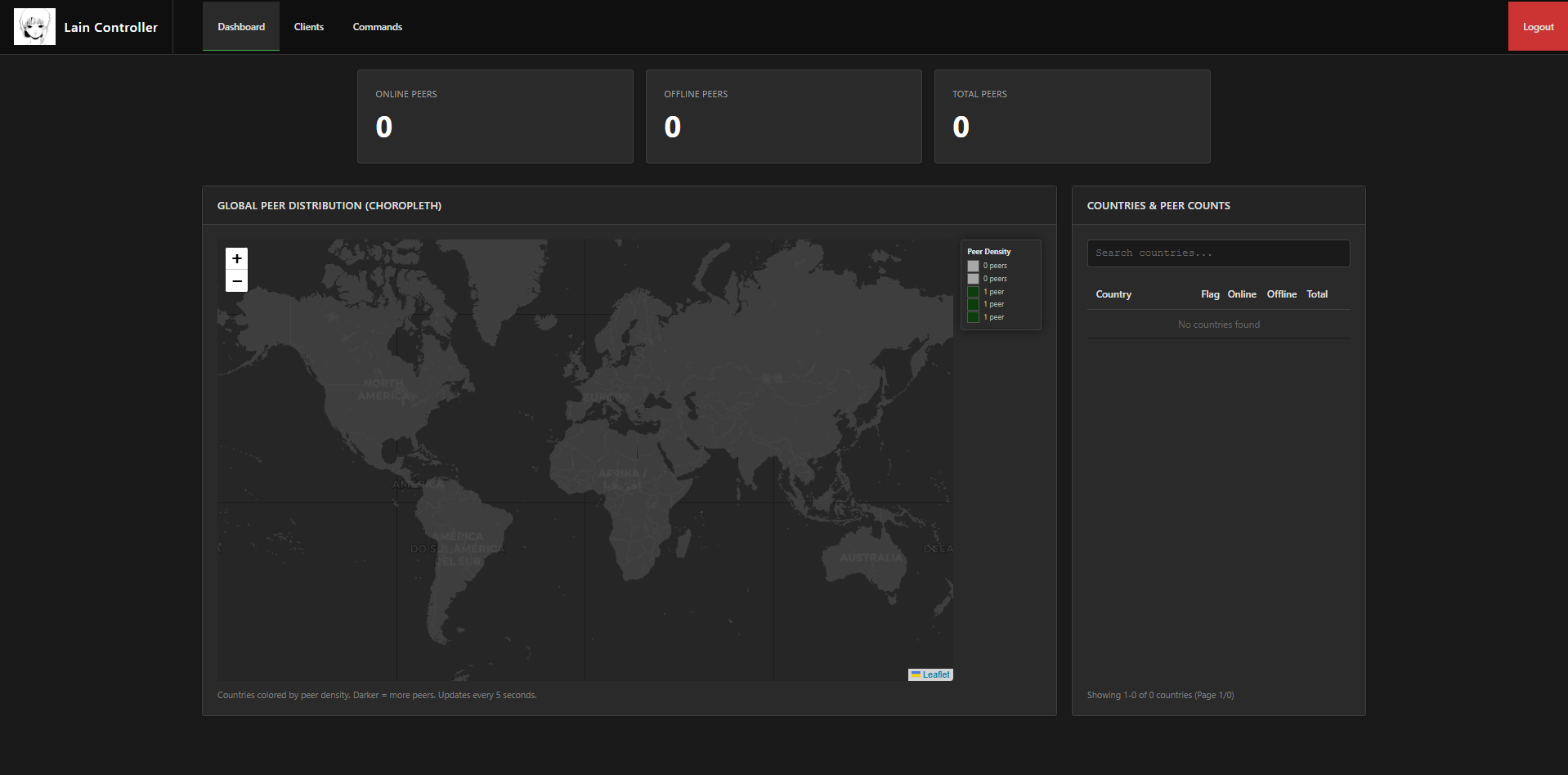Select the Online Peers stat card
The height and width of the screenshot is (775, 1568).
click(x=495, y=116)
